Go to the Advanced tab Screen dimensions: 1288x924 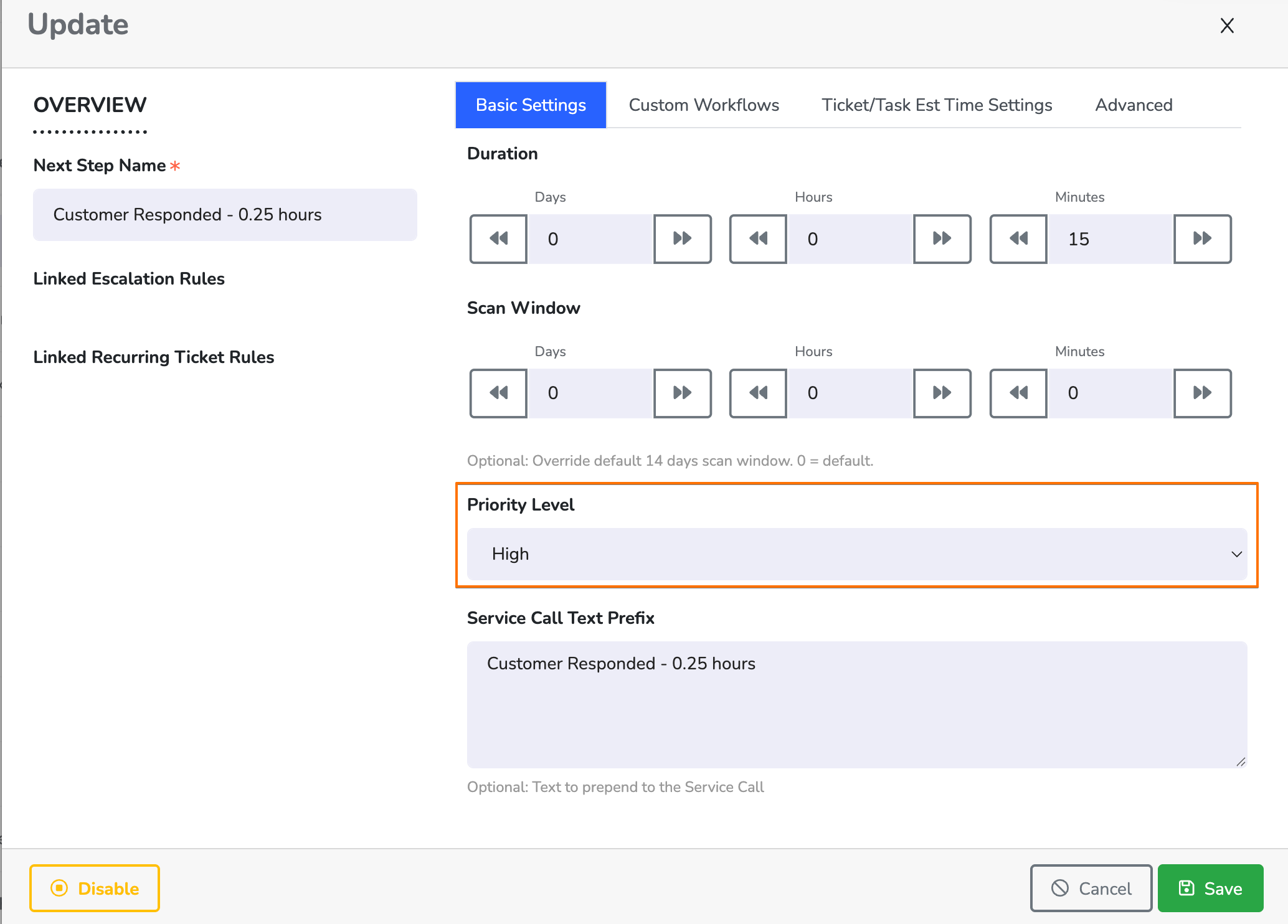click(1134, 105)
